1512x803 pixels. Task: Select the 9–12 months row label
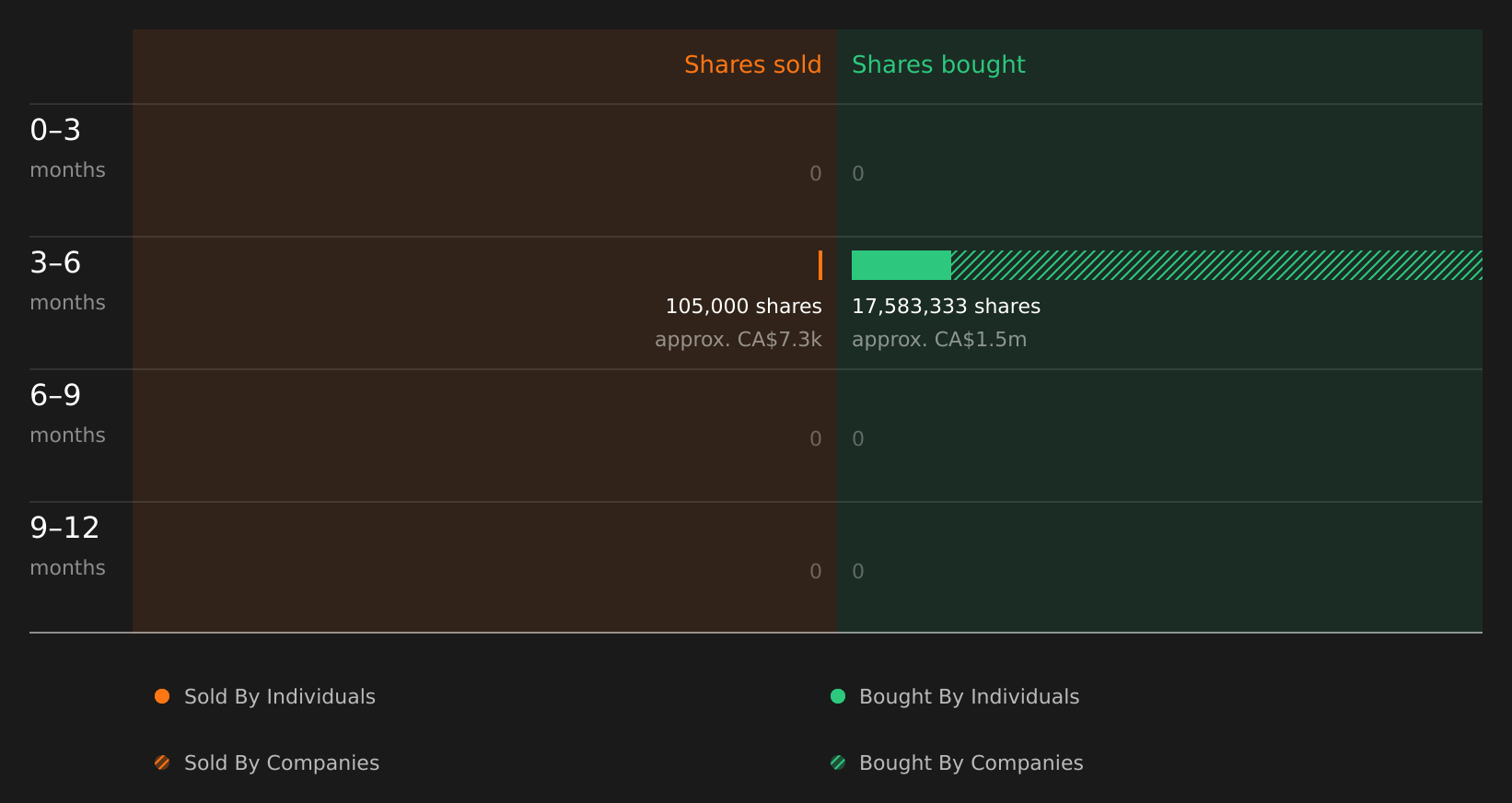tap(67, 546)
